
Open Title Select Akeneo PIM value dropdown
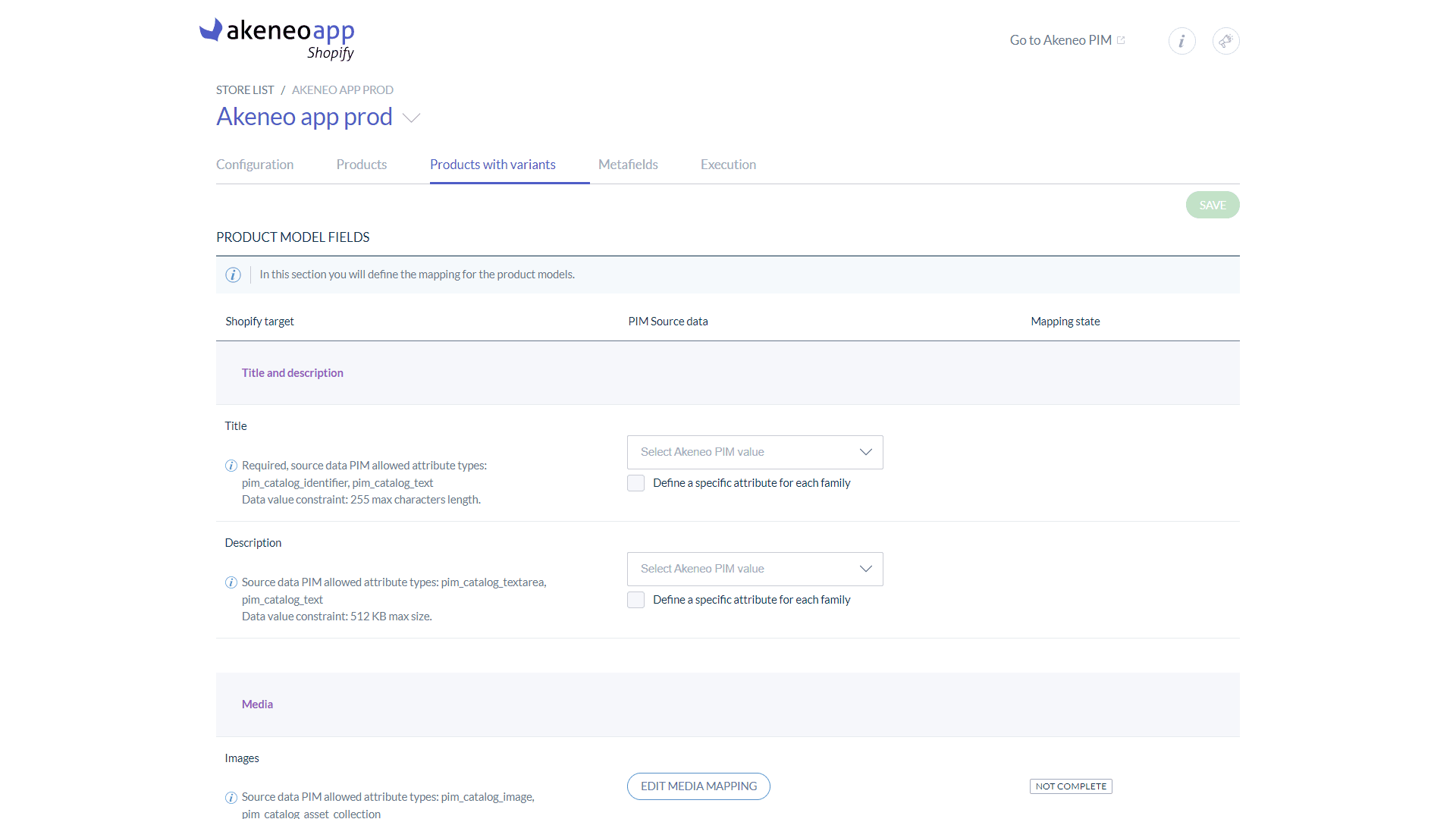pos(755,452)
